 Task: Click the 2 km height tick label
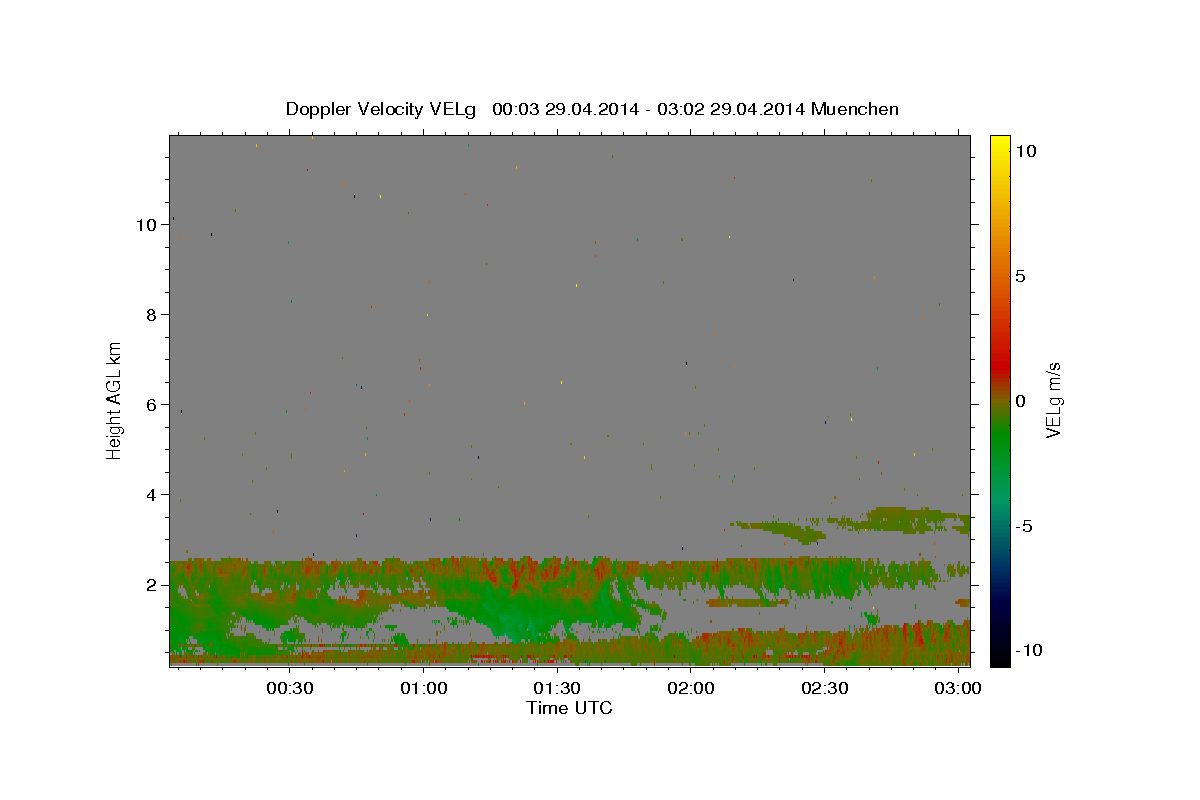(x=152, y=585)
